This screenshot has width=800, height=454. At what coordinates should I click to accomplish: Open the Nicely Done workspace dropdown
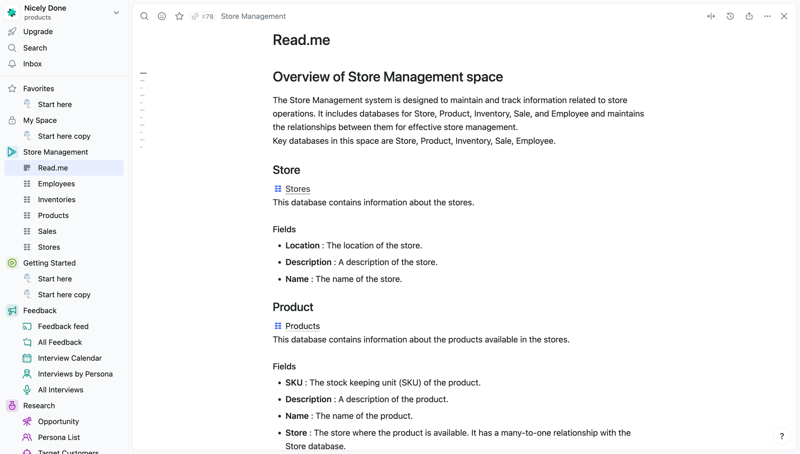116,13
